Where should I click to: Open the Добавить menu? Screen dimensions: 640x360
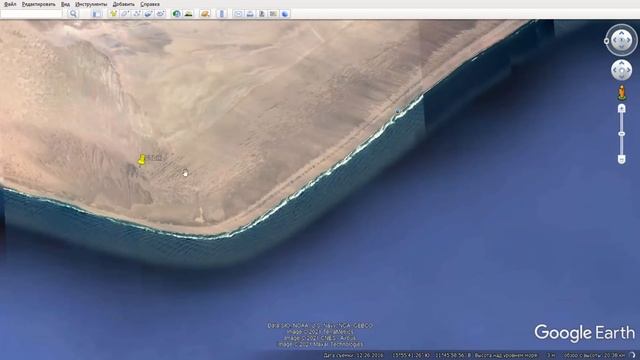coord(124,4)
